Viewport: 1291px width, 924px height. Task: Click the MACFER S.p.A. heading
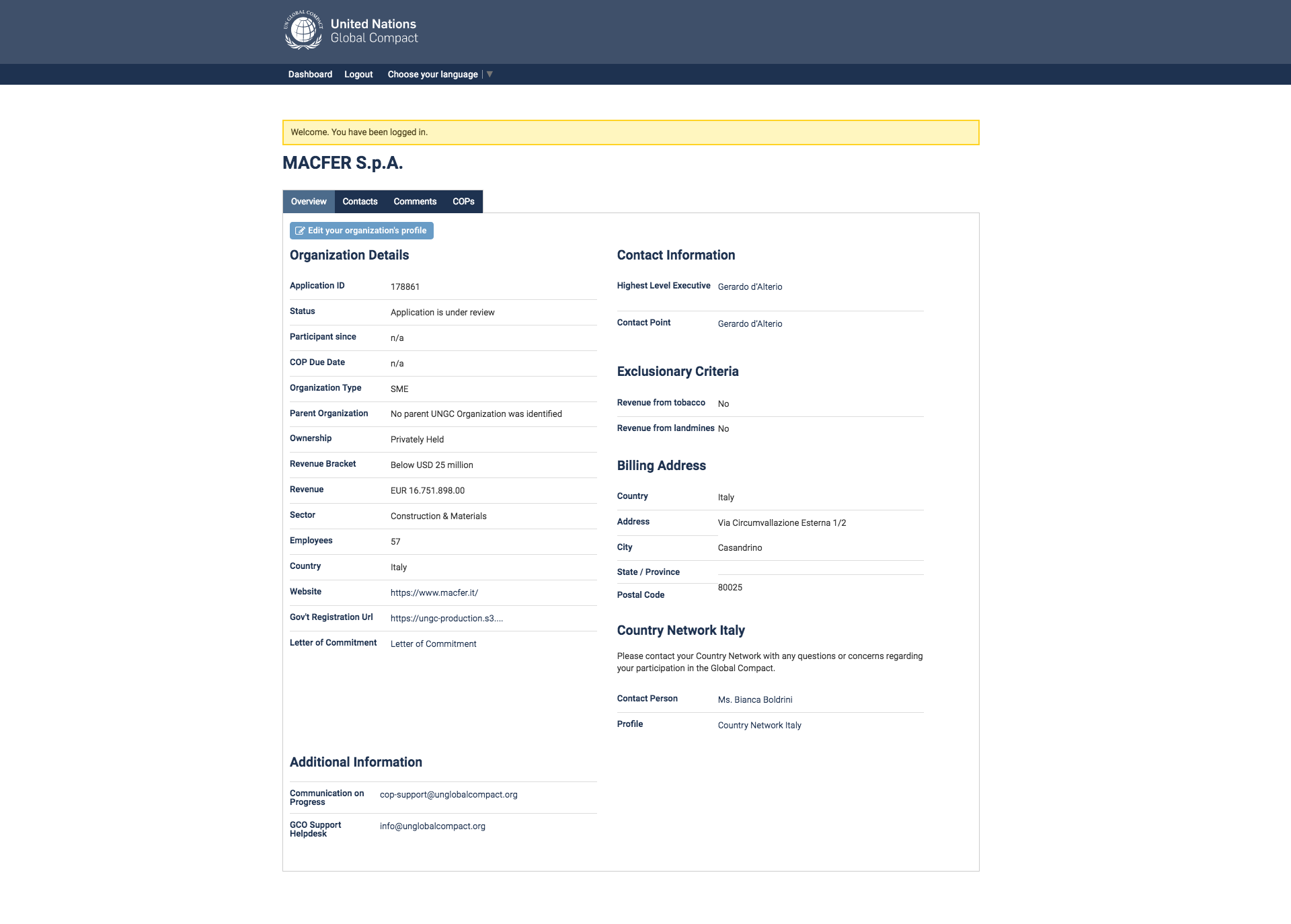342,163
